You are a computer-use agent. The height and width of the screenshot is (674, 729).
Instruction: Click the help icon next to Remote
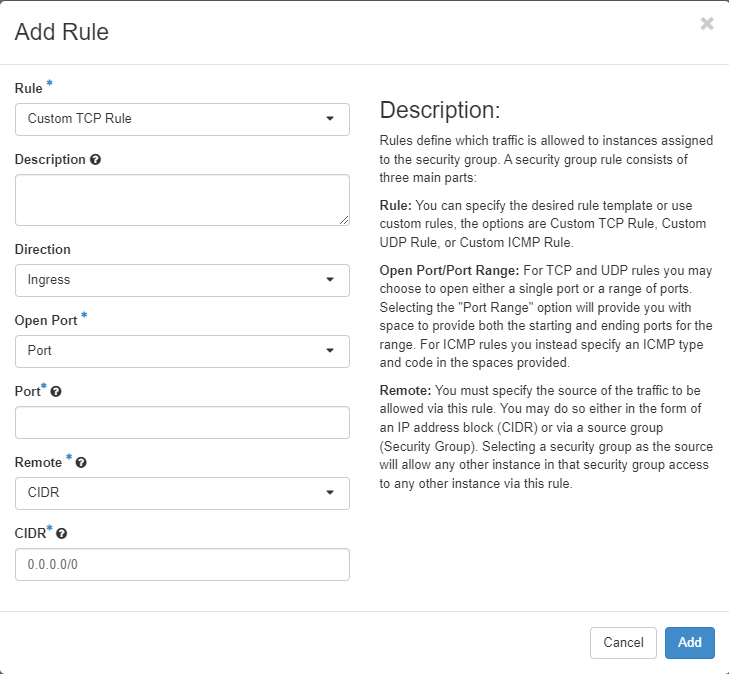[81, 463]
